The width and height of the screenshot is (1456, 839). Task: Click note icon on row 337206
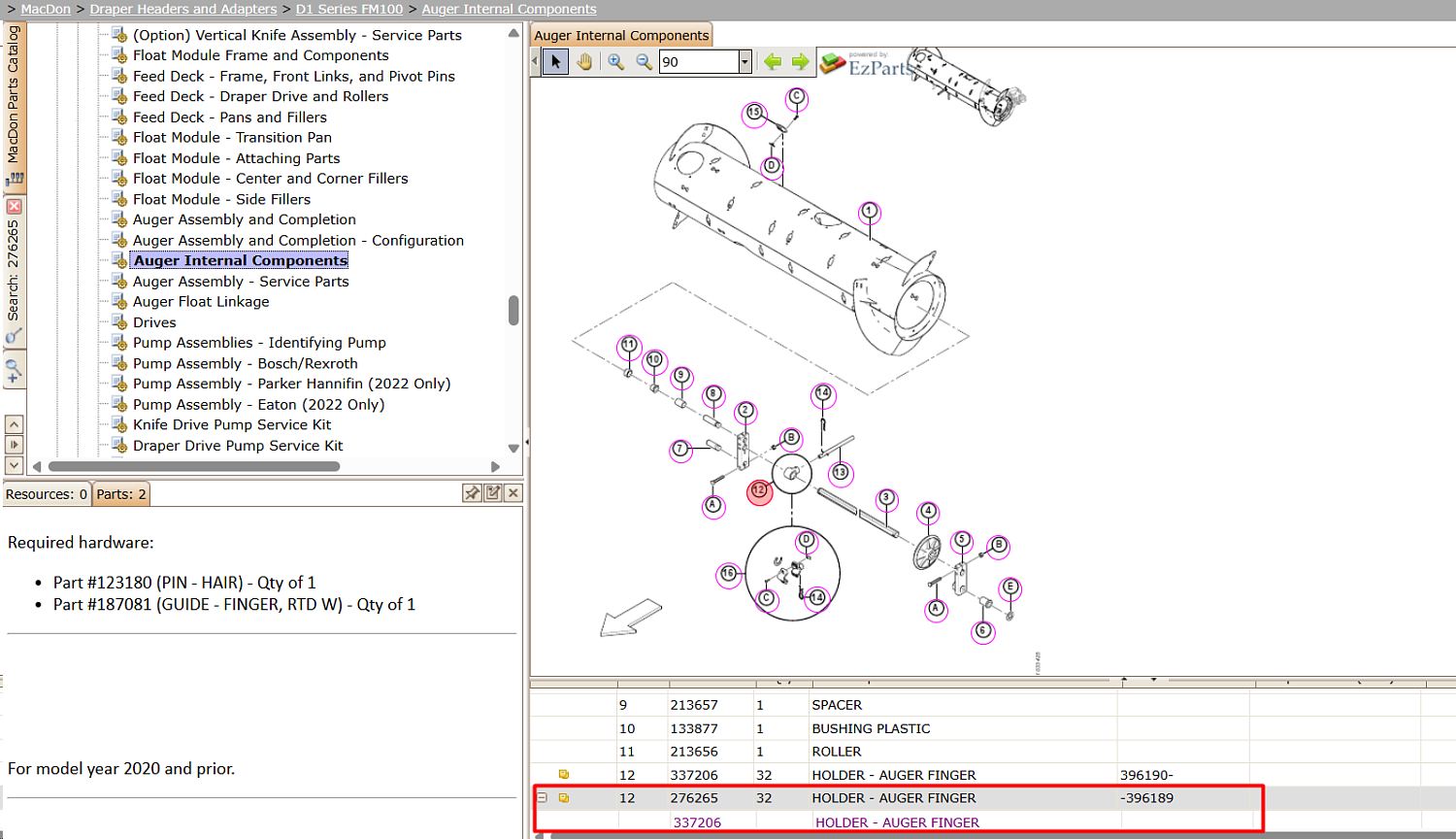[x=563, y=774]
